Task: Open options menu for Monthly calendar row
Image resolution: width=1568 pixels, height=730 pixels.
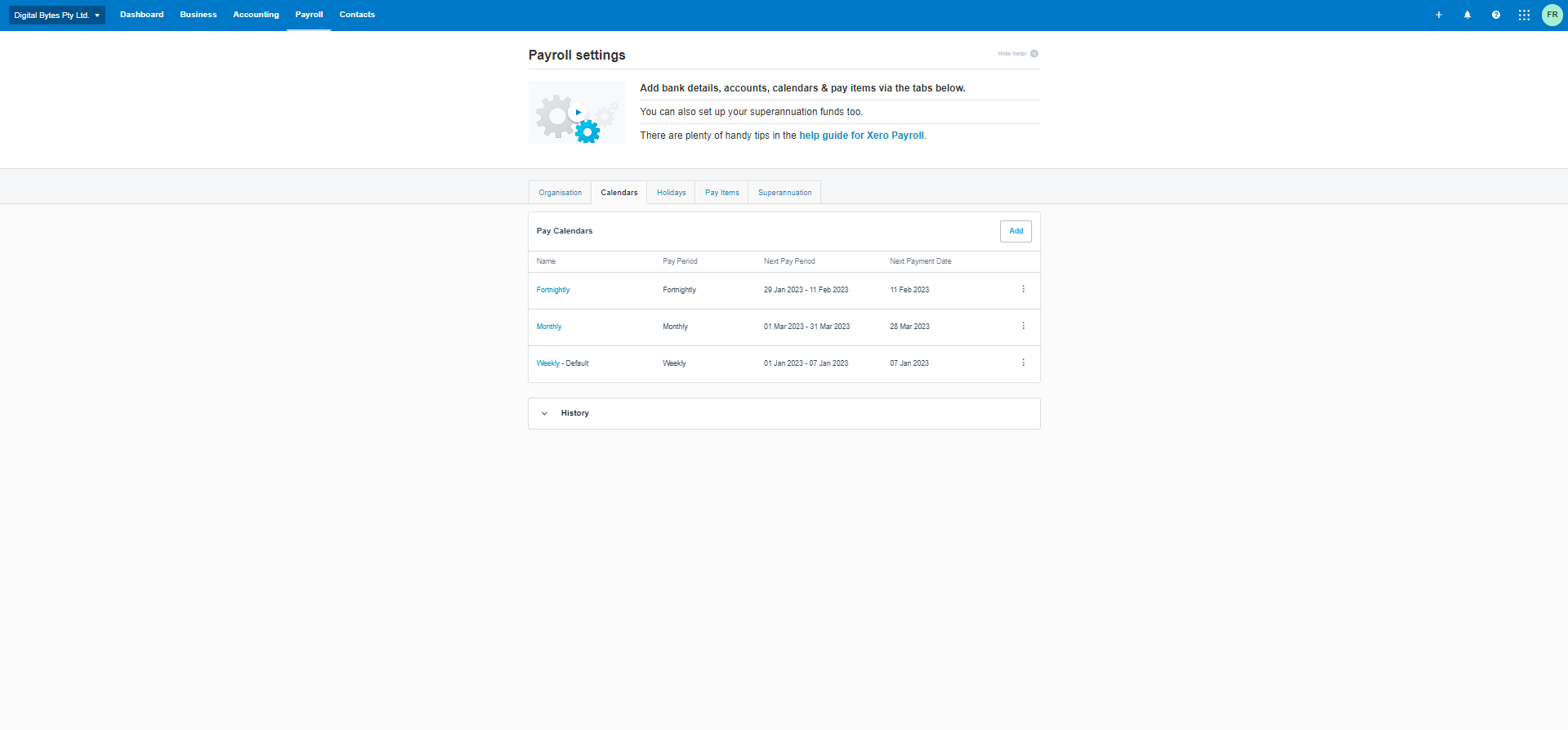Action: (1023, 326)
